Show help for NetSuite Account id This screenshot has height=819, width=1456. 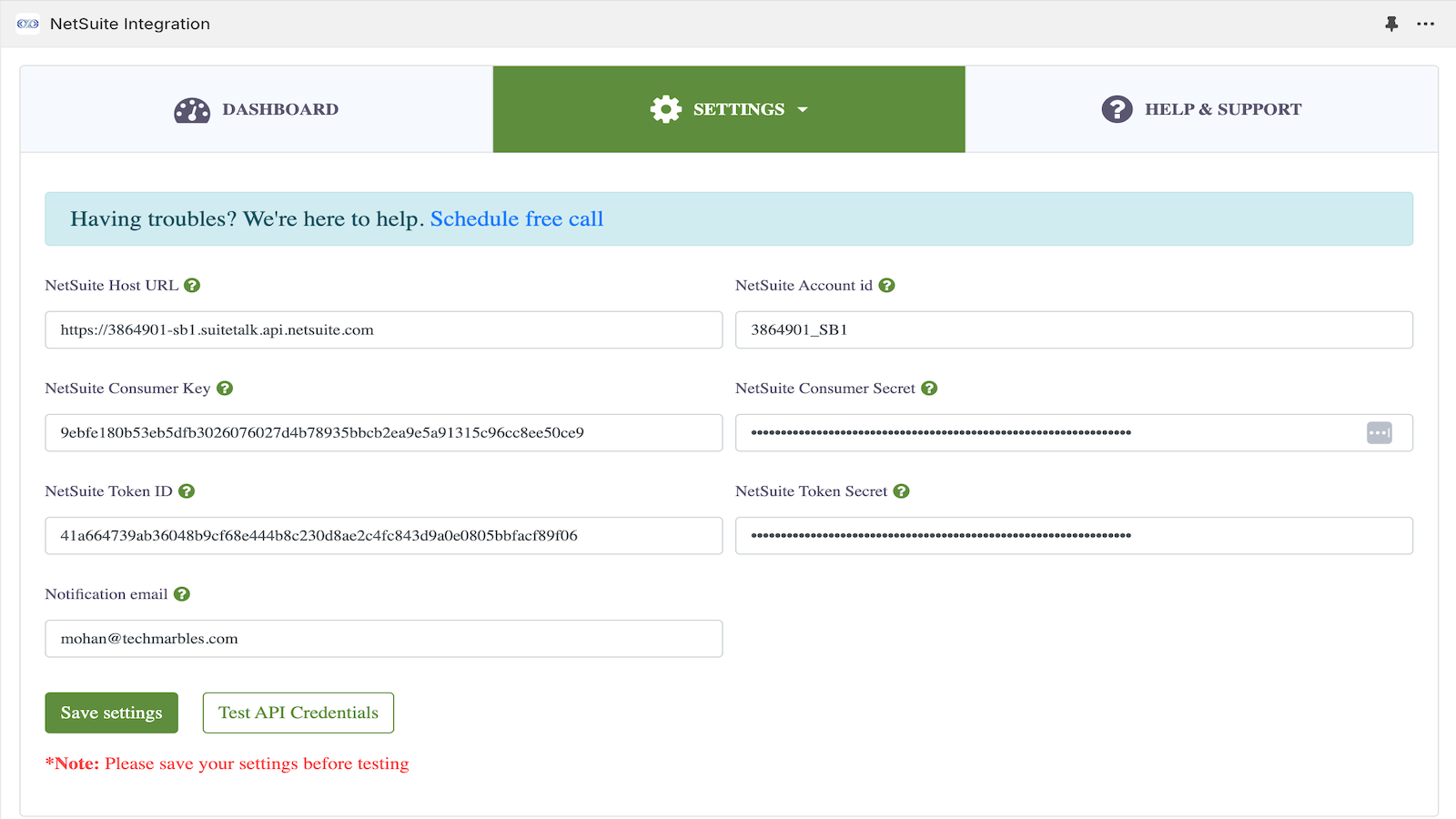pos(887,286)
